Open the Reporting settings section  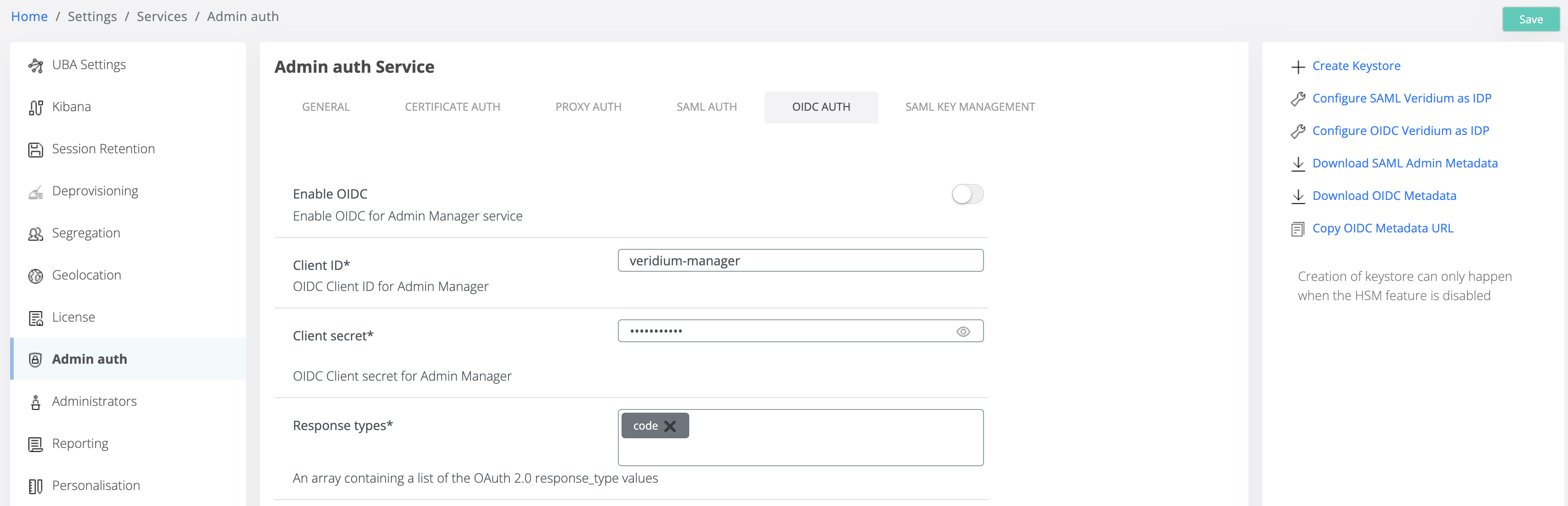(x=80, y=443)
